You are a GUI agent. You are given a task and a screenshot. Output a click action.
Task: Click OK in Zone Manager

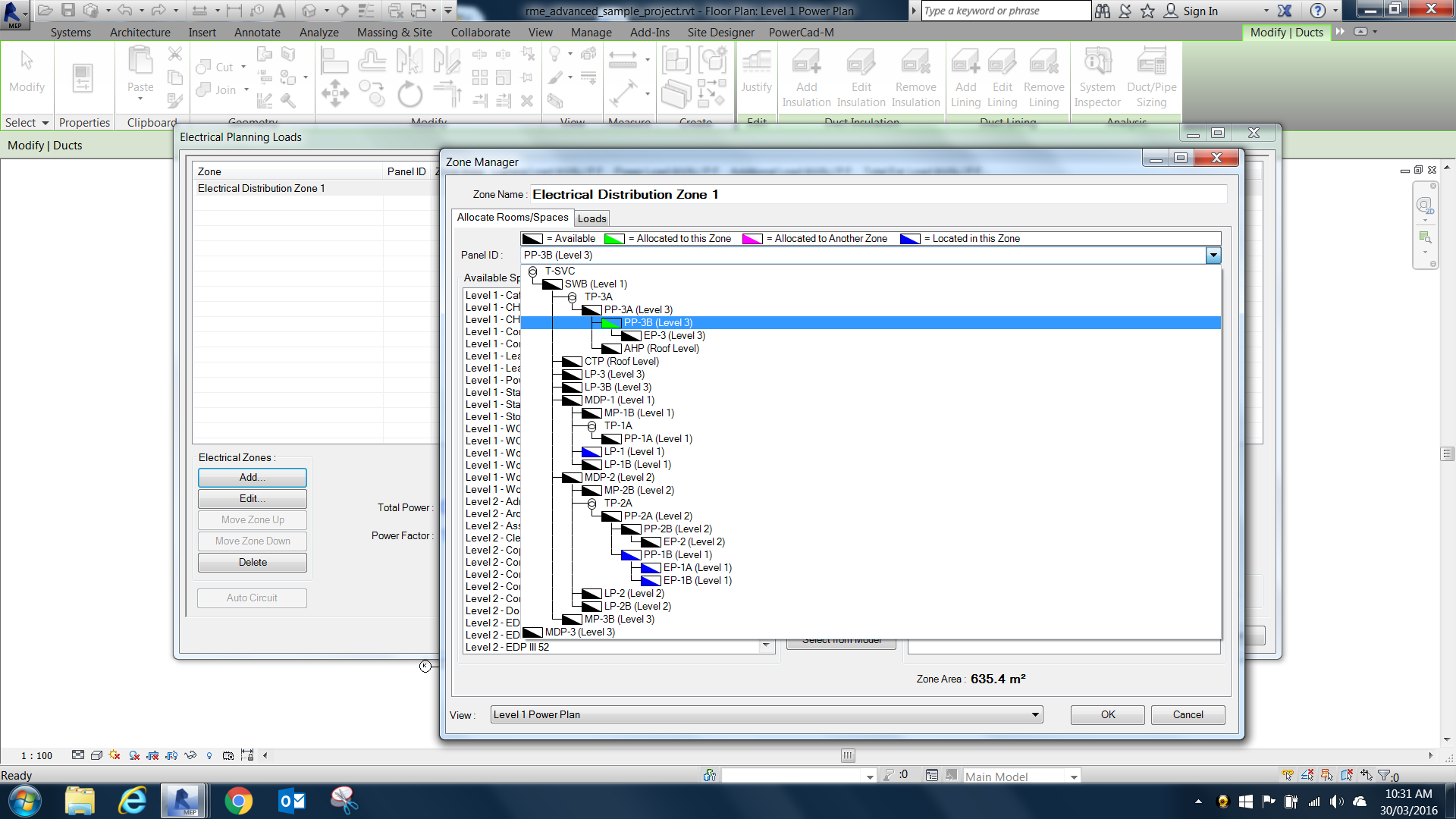coord(1108,714)
